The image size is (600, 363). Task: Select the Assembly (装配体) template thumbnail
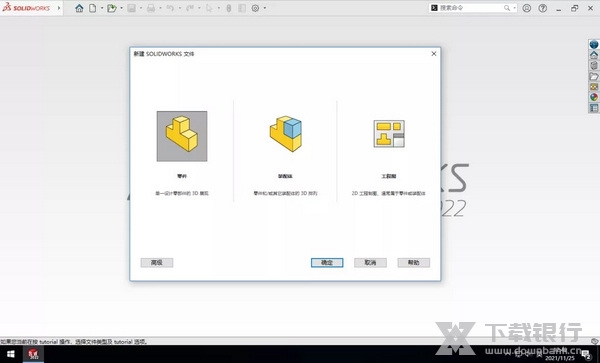pos(285,134)
